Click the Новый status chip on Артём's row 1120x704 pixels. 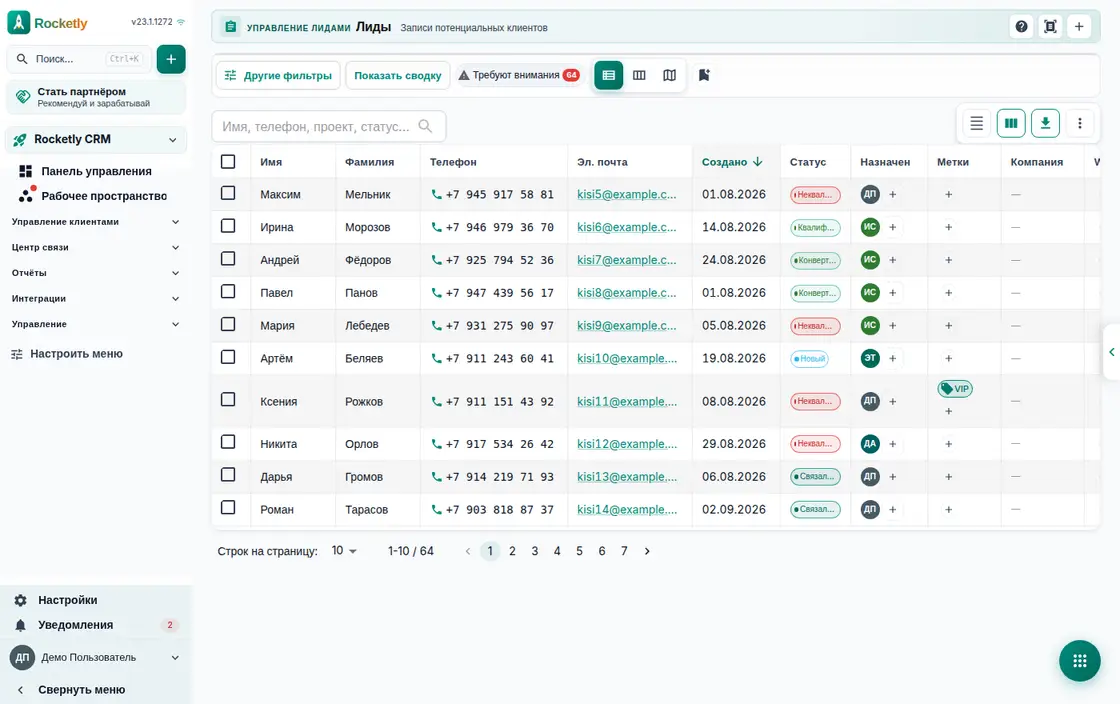point(809,358)
